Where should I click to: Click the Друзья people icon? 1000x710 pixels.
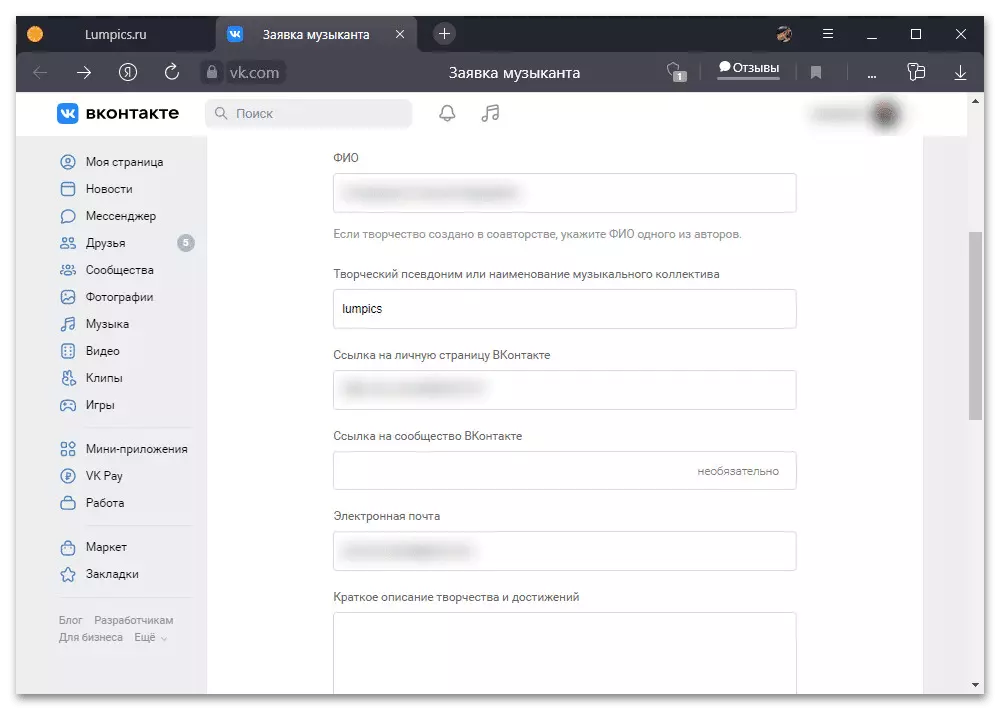tap(68, 243)
